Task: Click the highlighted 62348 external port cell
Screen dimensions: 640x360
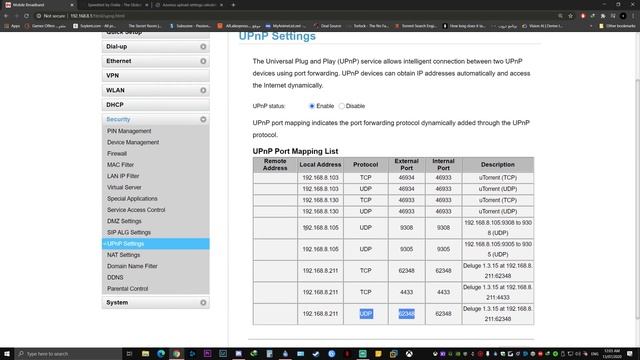Action: click(x=407, y=314)
